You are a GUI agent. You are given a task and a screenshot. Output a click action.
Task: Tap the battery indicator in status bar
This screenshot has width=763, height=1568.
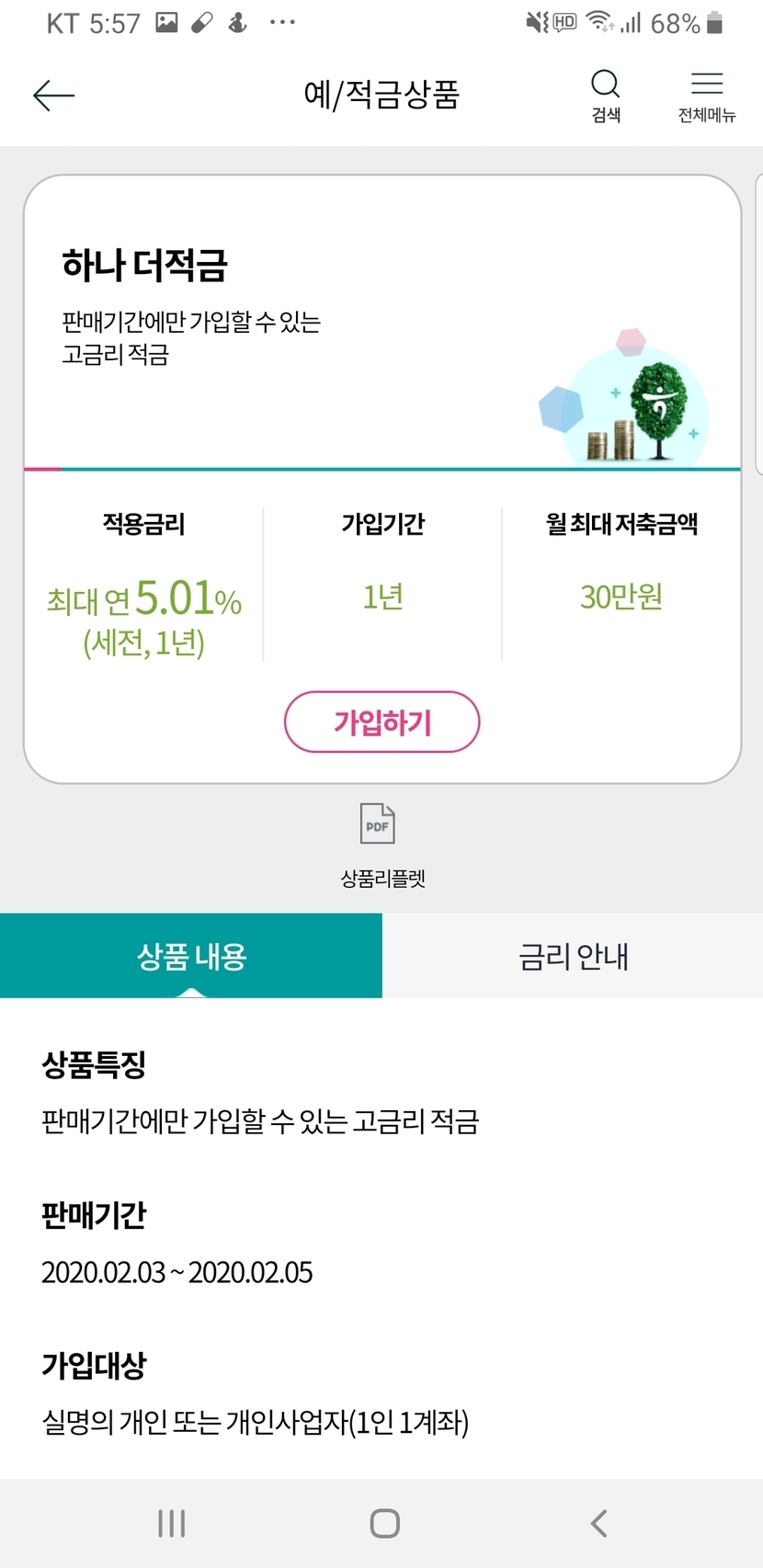(715, 23)
